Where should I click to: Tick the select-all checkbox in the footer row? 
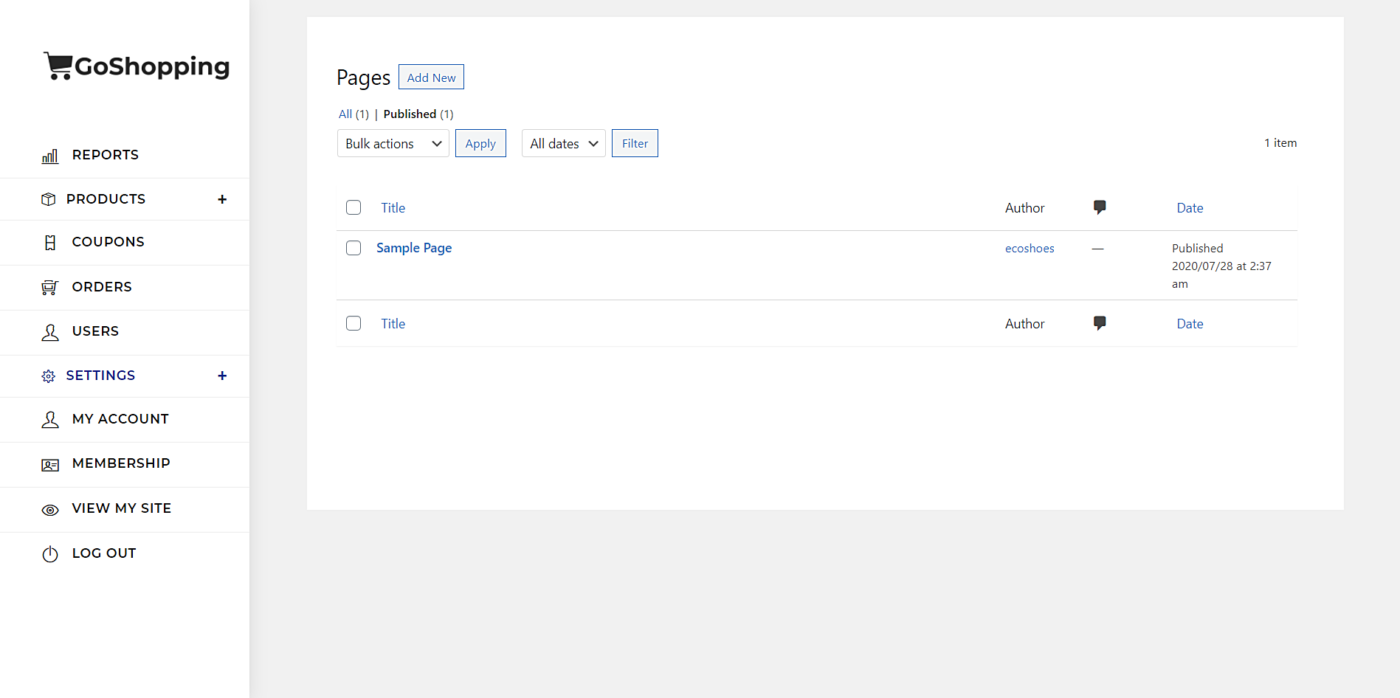[353, 324]
